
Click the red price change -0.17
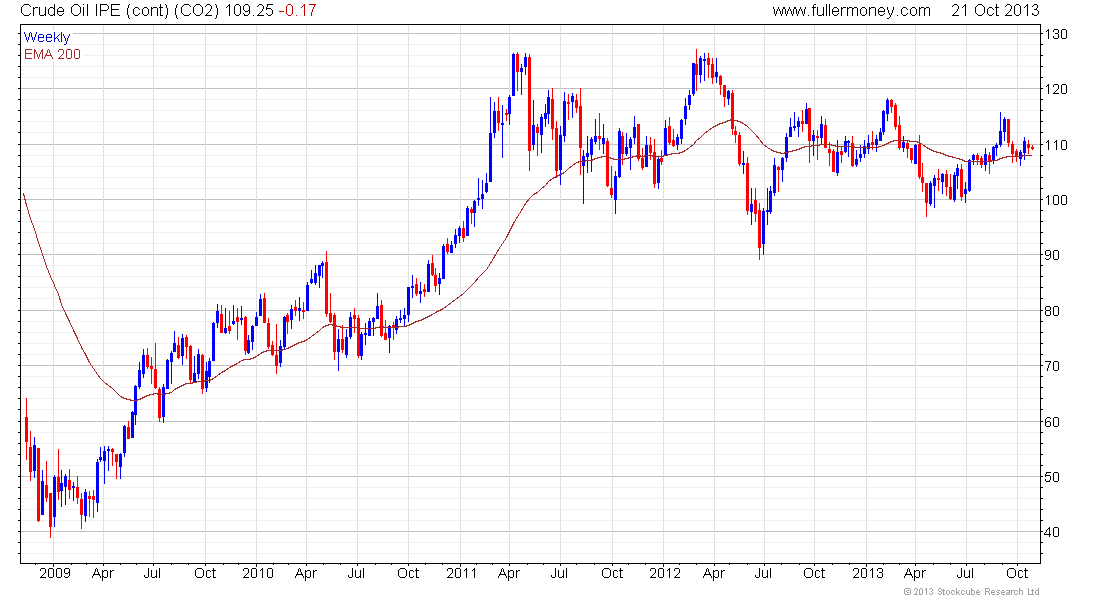pos(297,11)
